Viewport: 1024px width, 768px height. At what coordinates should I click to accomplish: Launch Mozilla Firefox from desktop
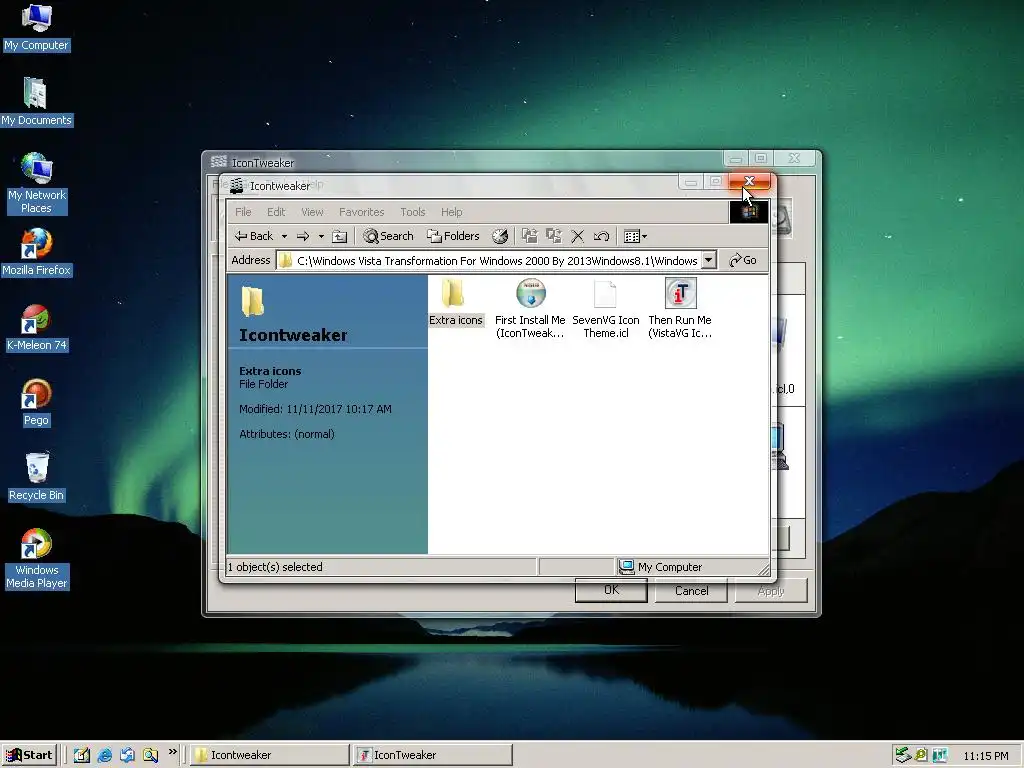click(x=36, y=253)
